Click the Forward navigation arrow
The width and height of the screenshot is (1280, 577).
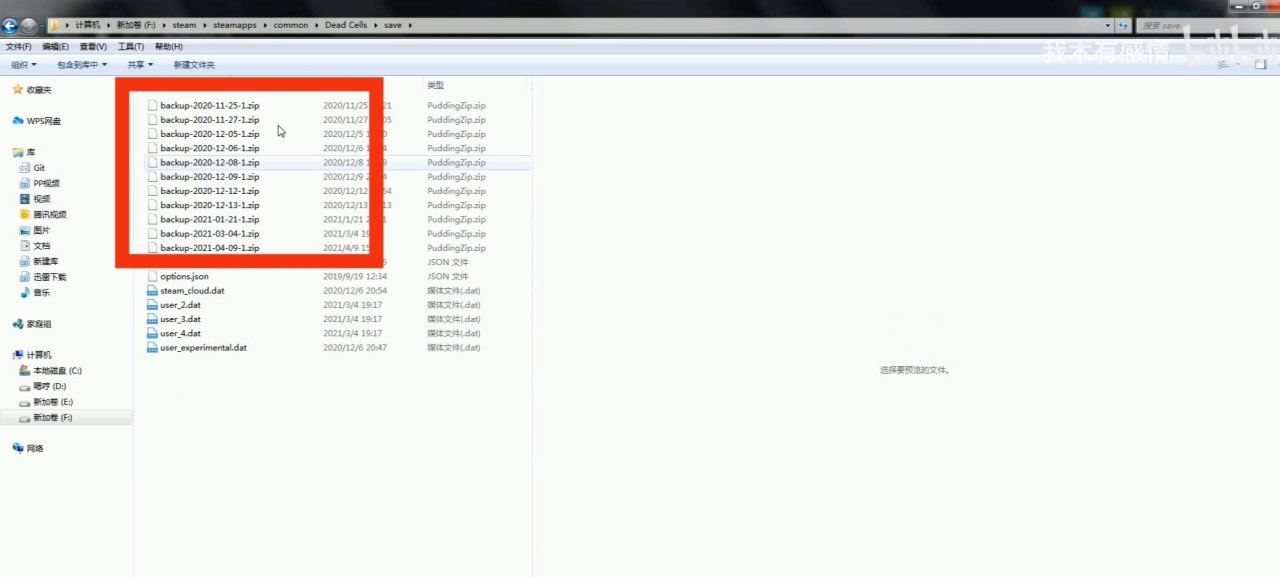29,26
